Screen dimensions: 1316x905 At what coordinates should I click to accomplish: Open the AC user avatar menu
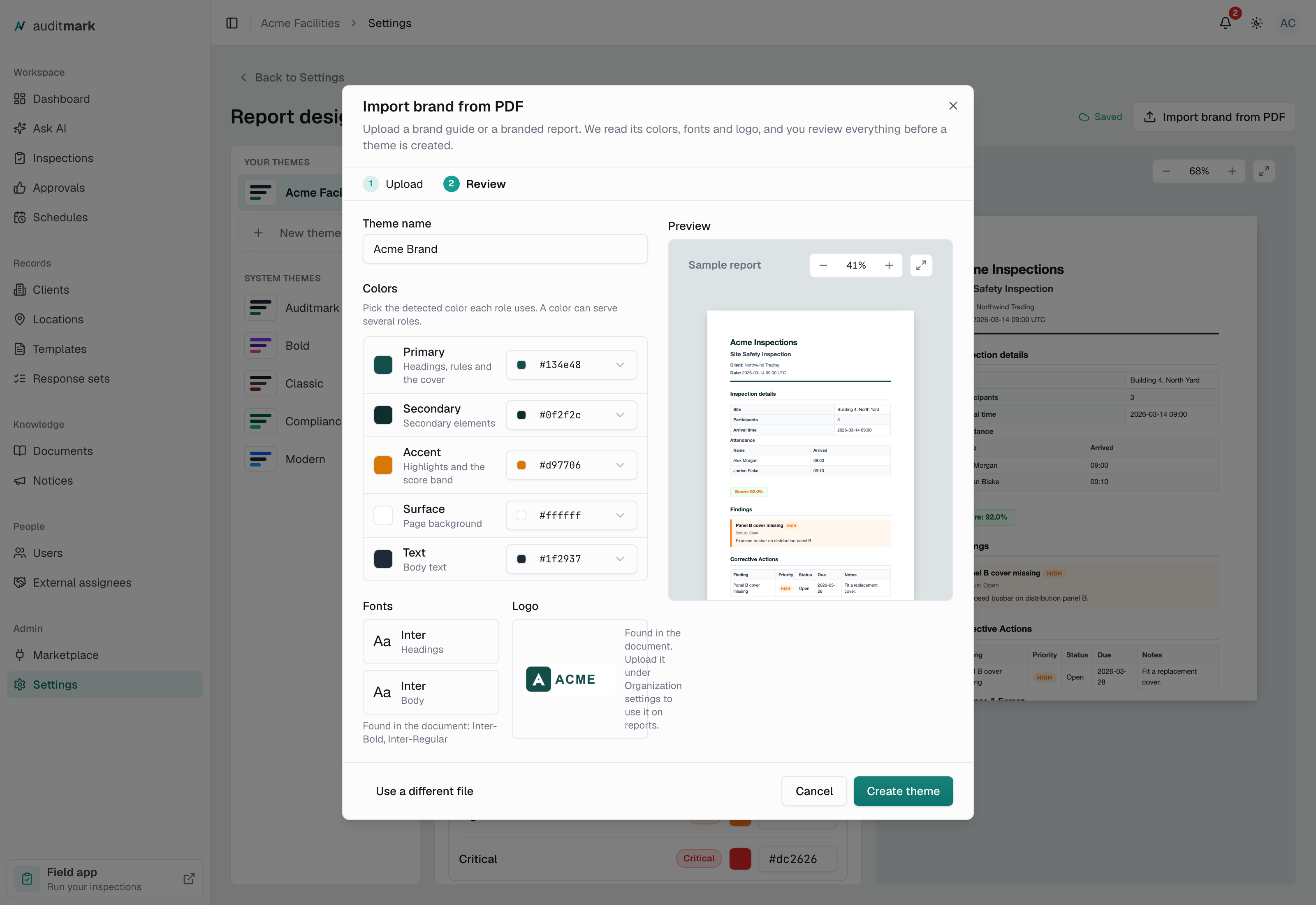[1288, 23]
